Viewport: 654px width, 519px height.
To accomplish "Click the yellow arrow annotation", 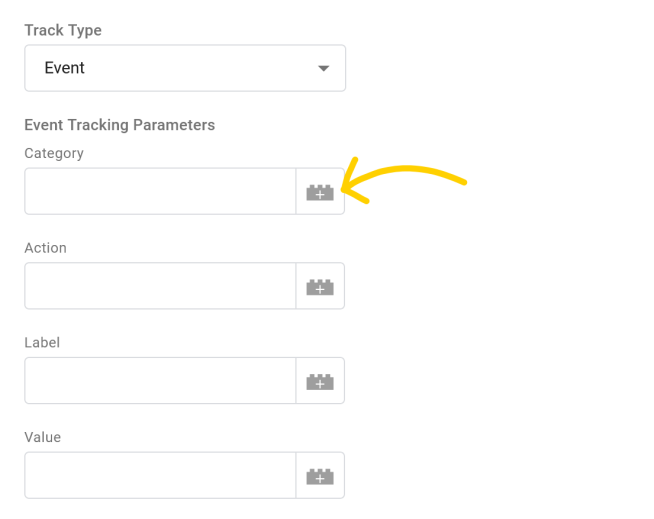I will click(x=404, y=181).
